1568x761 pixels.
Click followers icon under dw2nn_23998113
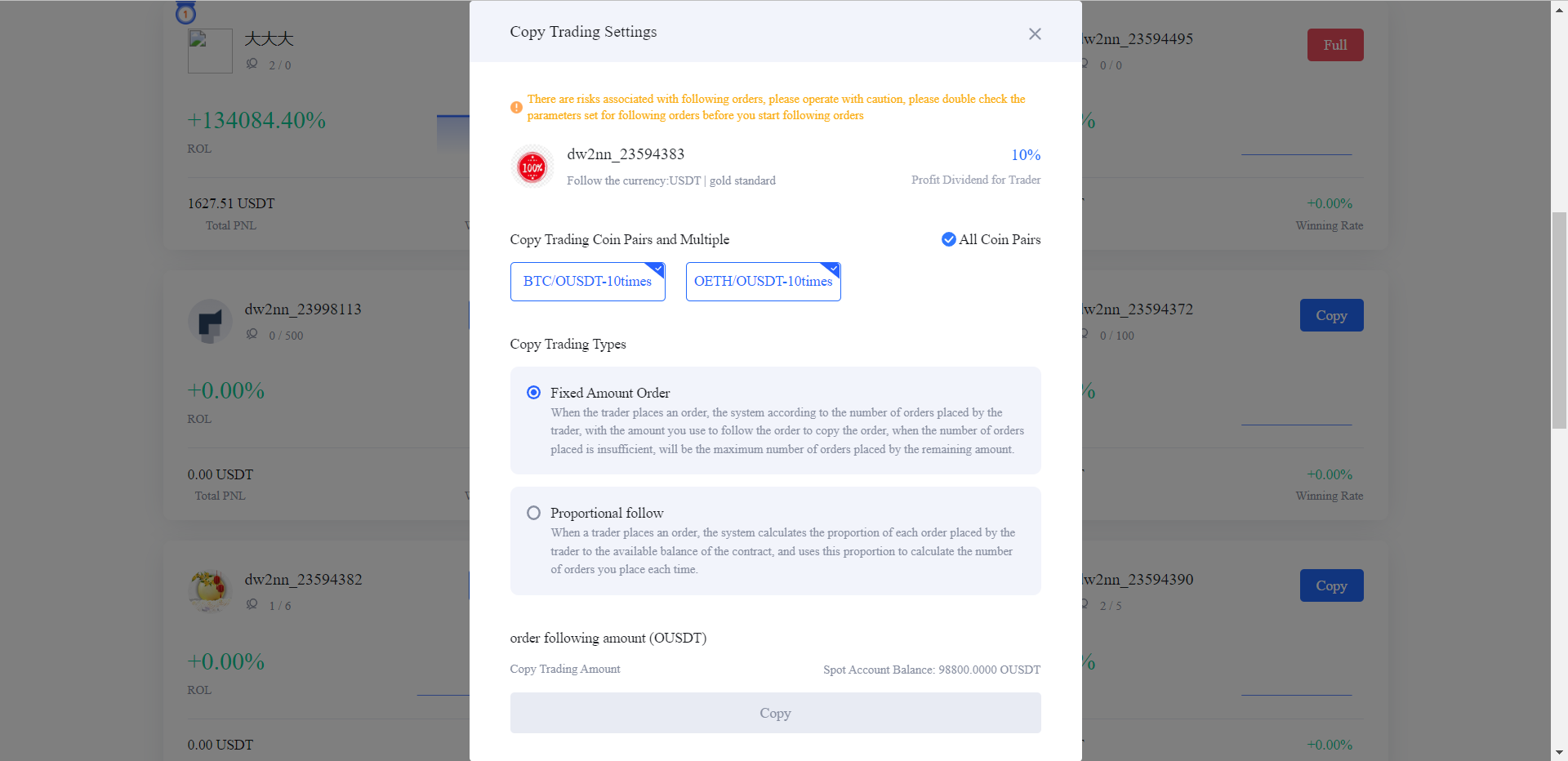coord(252,334)
